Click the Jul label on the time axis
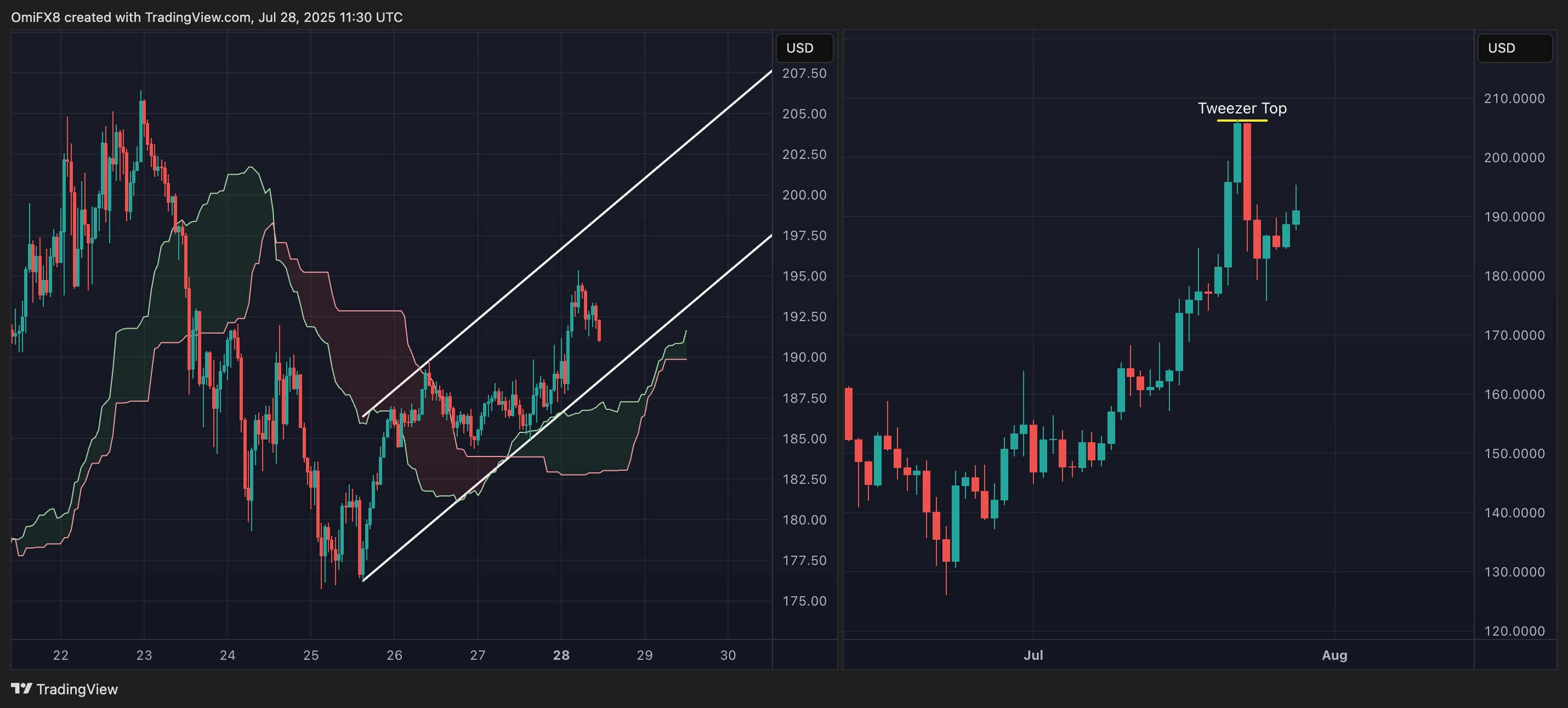Image resolution: width=1568 pixels, height=708 pixels. (x=1033, y=655)
